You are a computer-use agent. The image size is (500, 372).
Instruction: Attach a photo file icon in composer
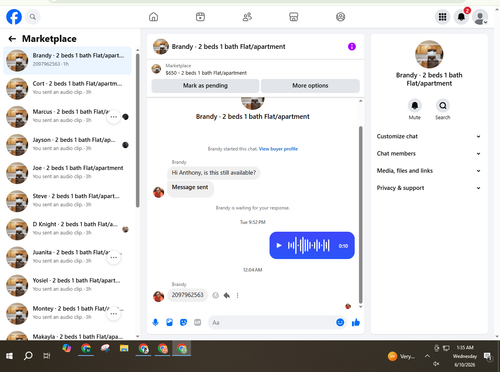point(169,322)
